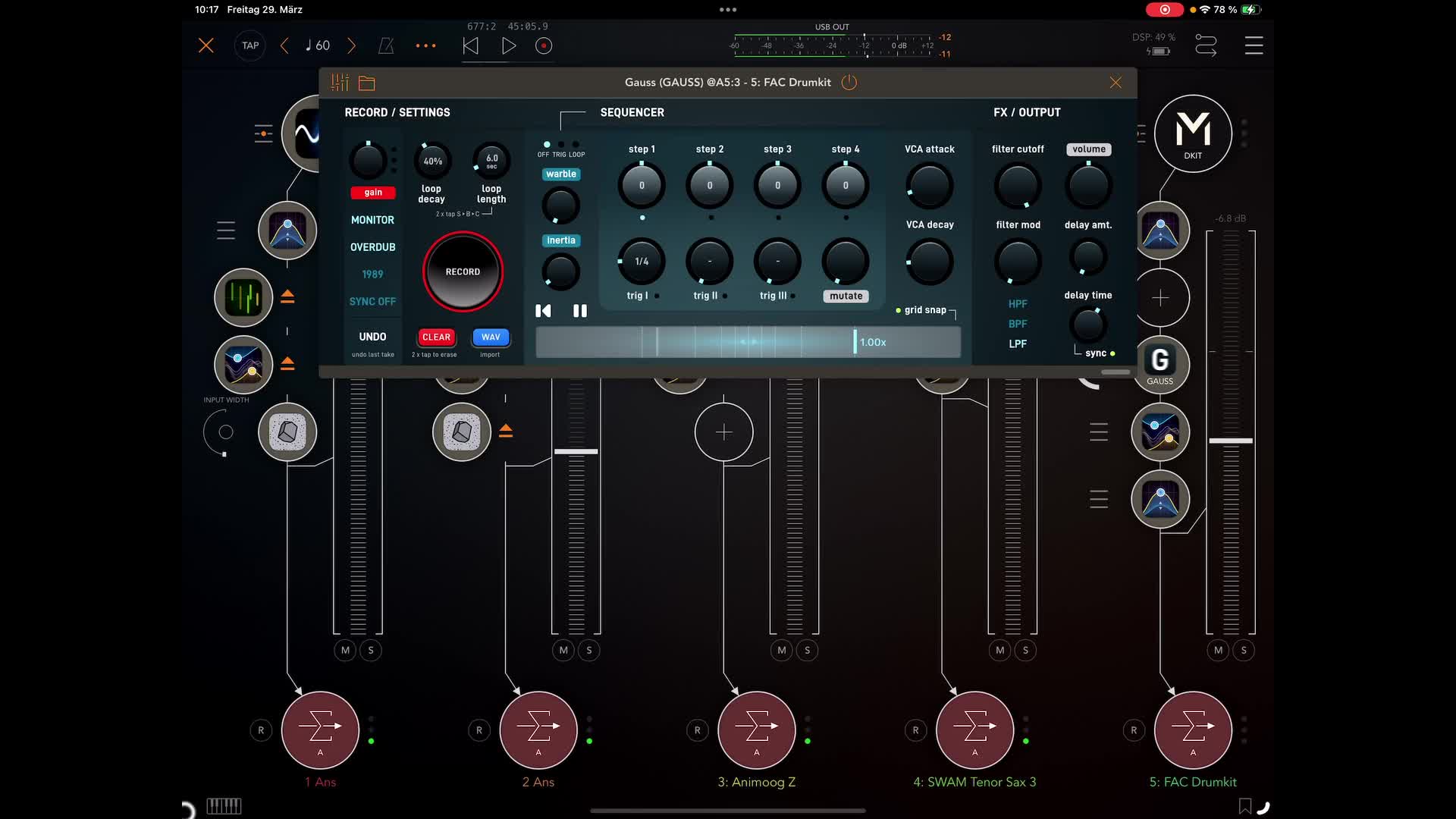Mute 3: Animoog Z channel
Screen dimensions: 1456x819
782,650
